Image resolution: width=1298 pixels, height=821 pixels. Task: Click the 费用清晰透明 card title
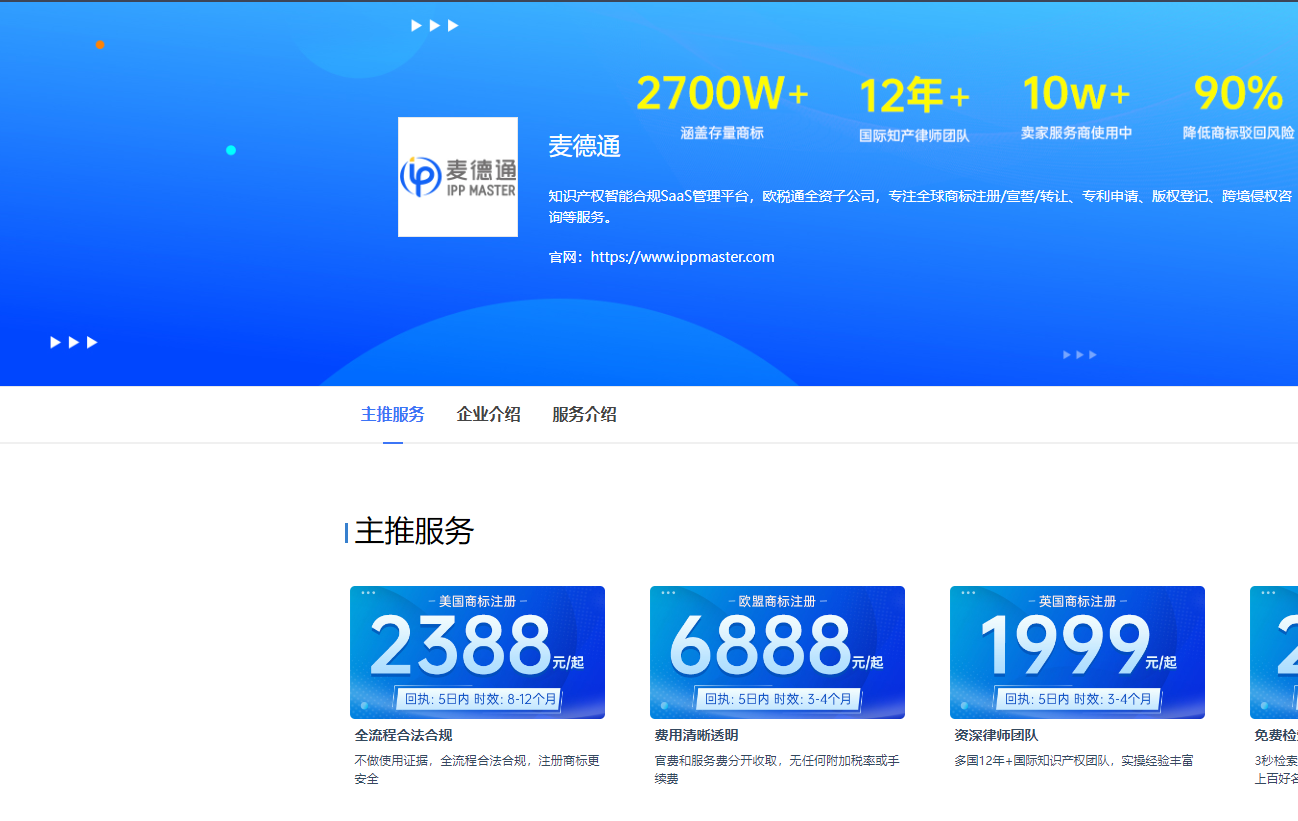(696, 735)
